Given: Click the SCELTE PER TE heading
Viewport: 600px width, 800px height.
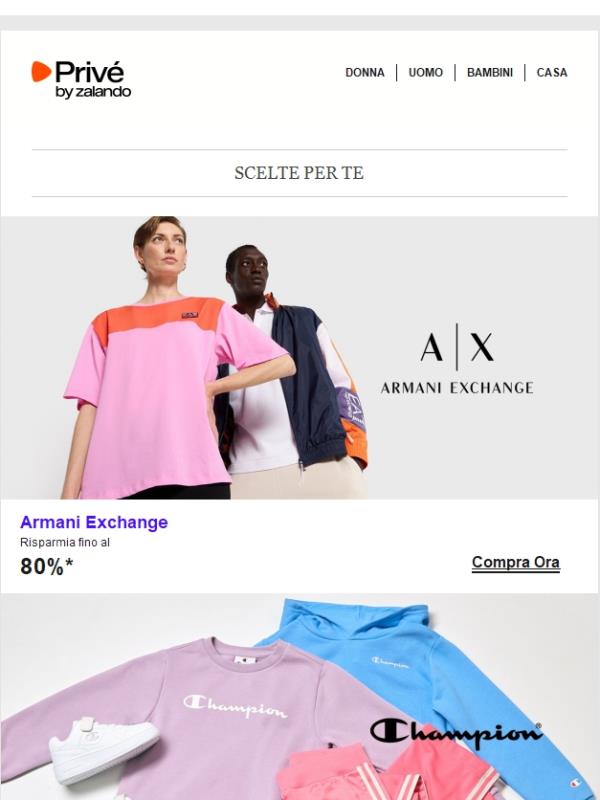Looking at the screenshot, I should click(299, 173).
